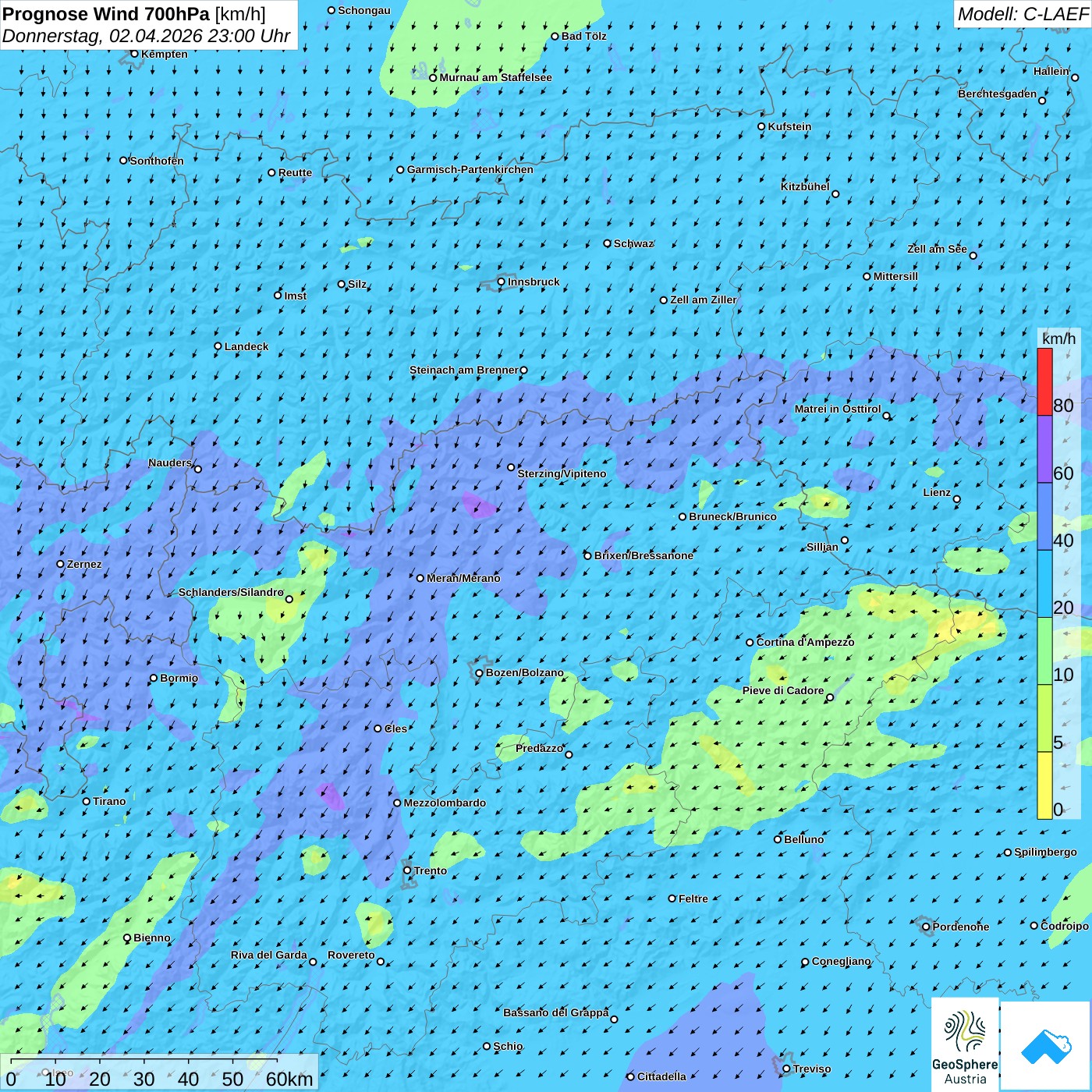Screen dimensions: 1092x1092
Task: Click the Sillian city marker
Action: click(x=845, y=540)
